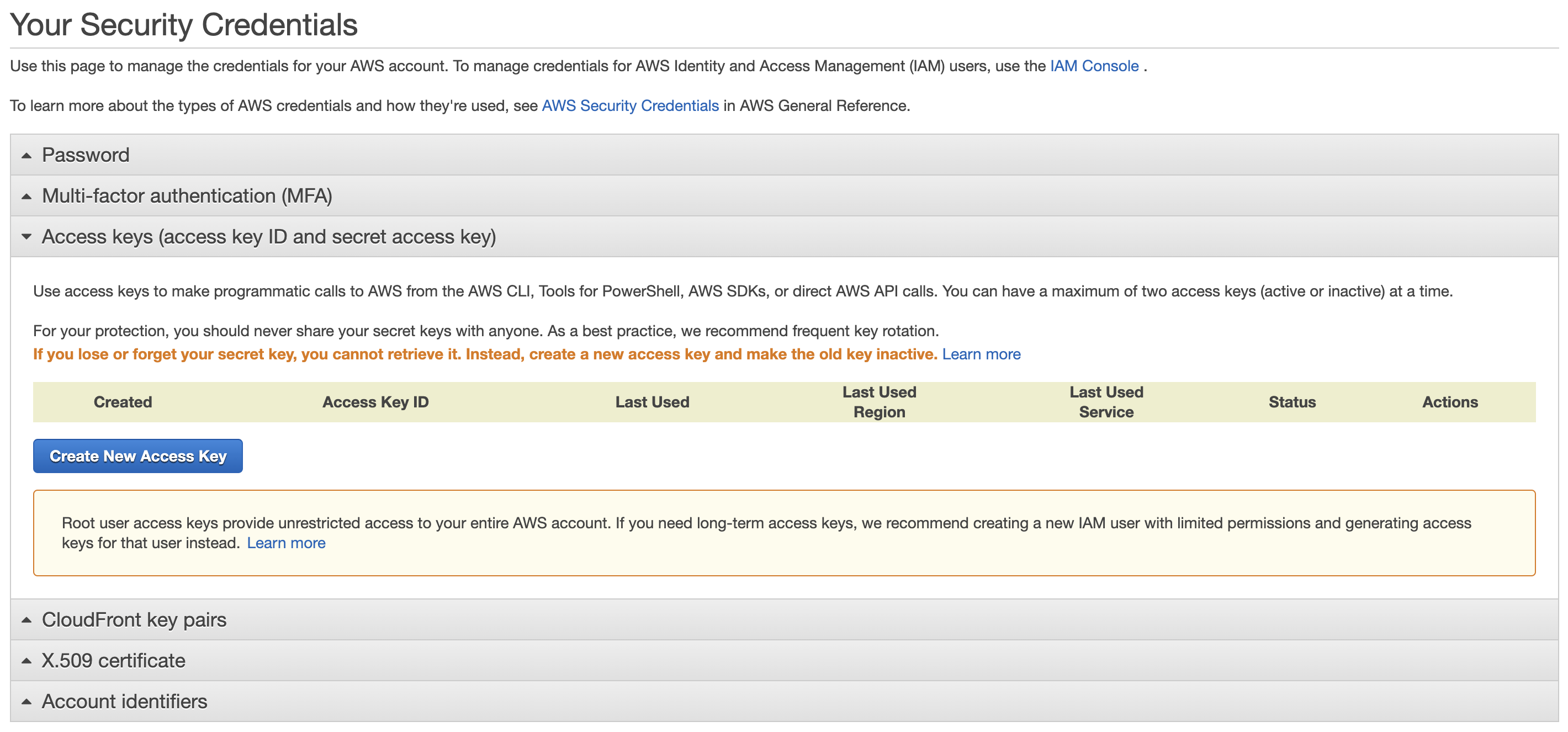
Task: Open AWS Security Credentials reference link
Action: coord(629,106)
